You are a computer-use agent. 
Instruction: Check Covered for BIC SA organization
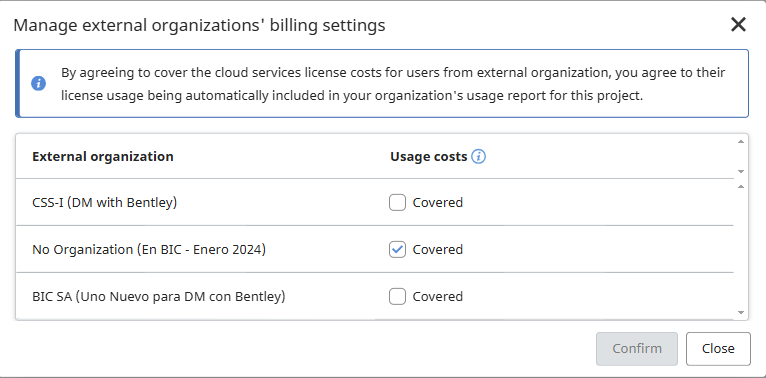[397, 296]
